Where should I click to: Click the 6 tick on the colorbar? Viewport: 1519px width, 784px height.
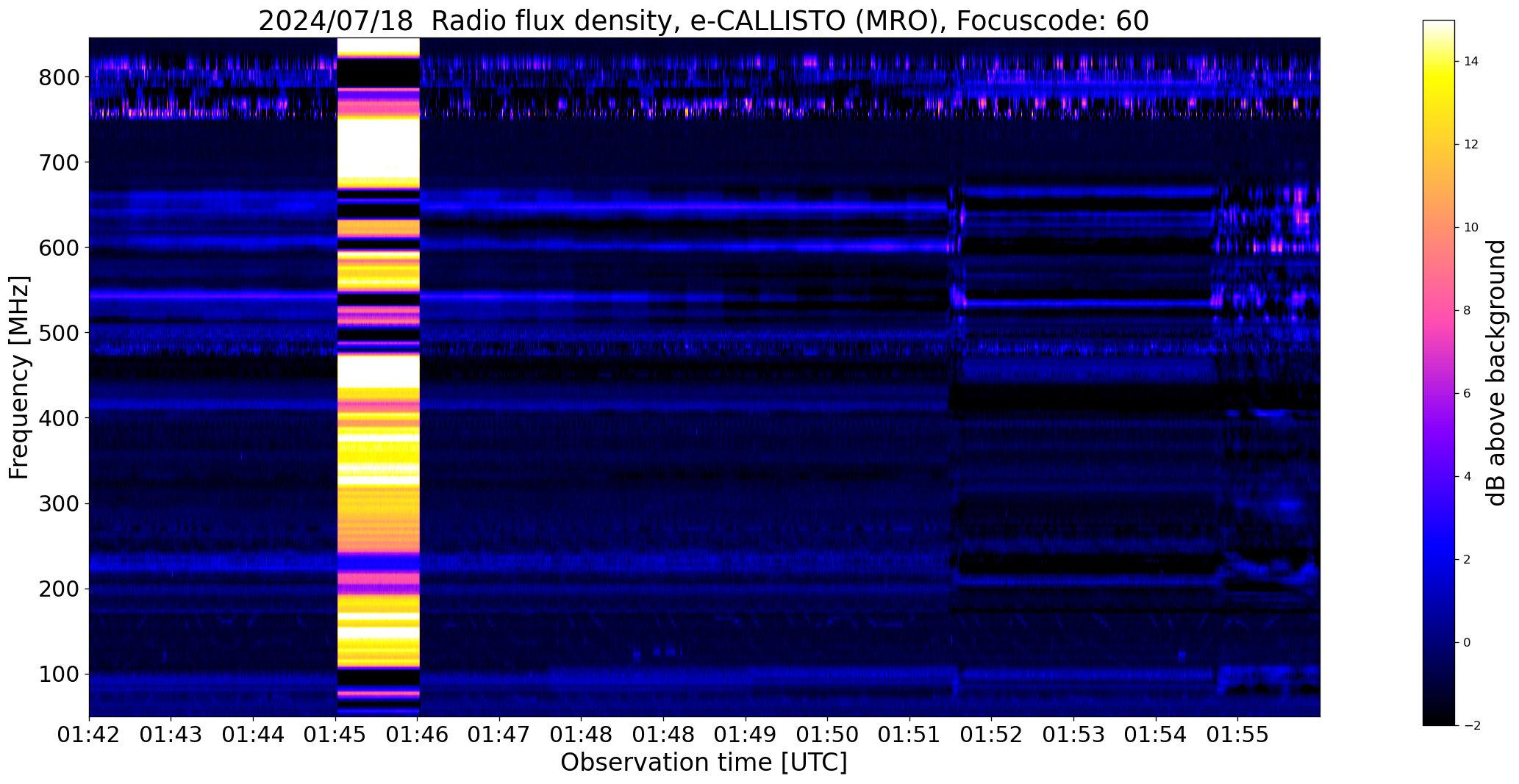tap(1468, 394)
